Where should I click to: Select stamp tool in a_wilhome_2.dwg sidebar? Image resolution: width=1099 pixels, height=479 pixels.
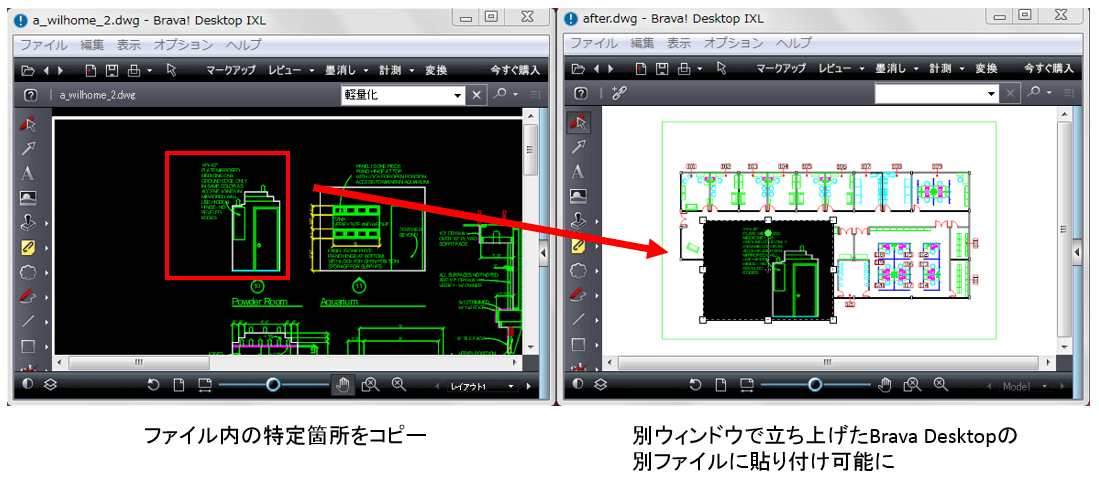pyautogui.click(x=28, y=222)
